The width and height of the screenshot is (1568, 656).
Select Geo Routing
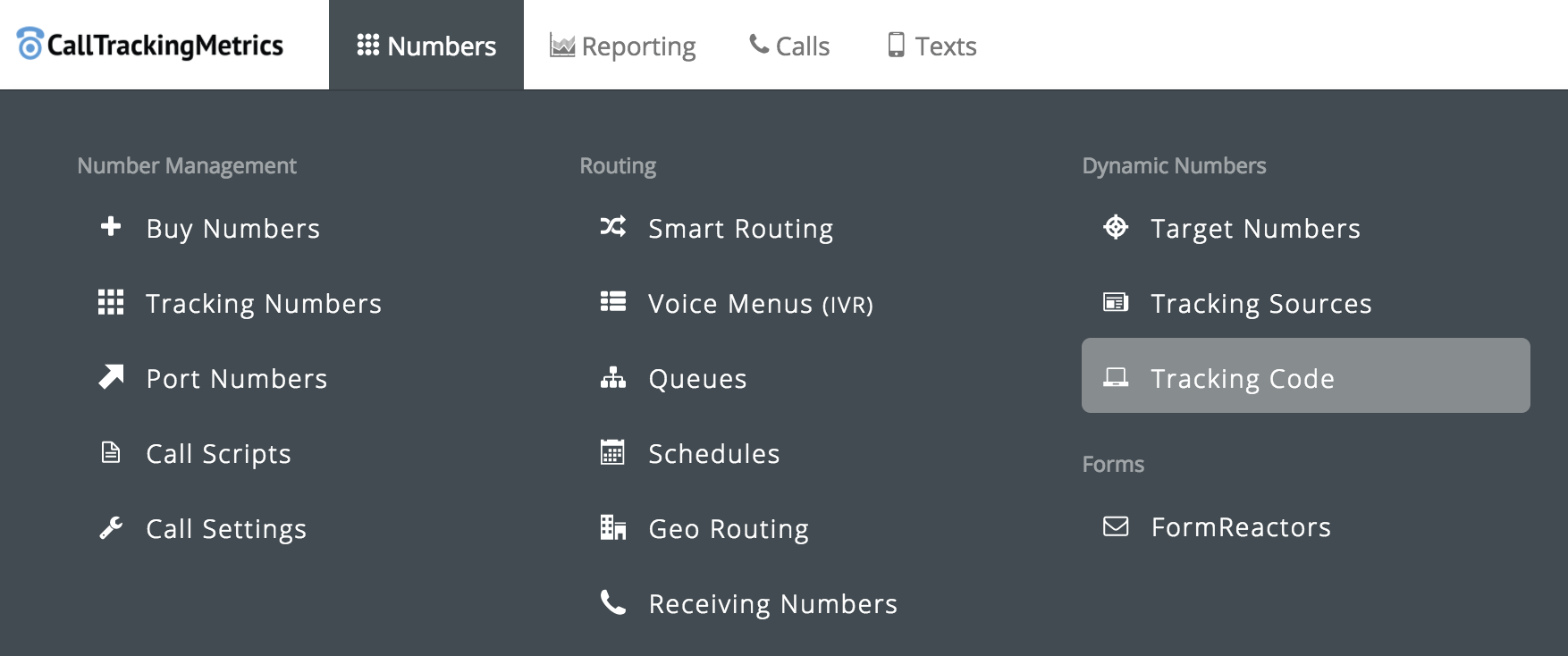[729, 529]
